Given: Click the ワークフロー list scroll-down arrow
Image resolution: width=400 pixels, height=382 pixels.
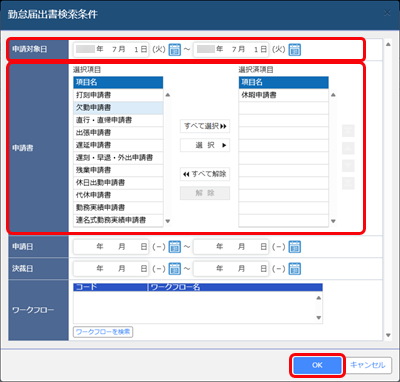Looking at the screenshot, I should 319,317.
